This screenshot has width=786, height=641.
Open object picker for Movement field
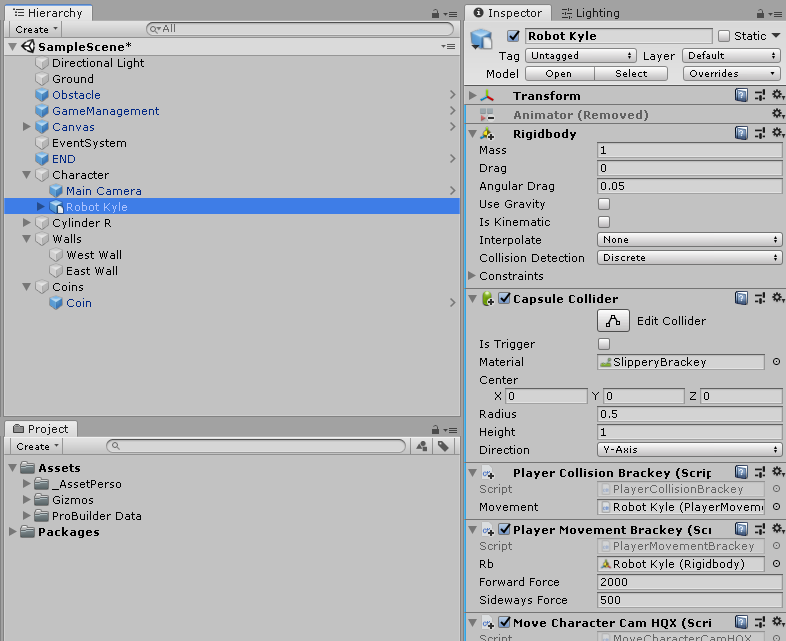click(x=776, y=507)
